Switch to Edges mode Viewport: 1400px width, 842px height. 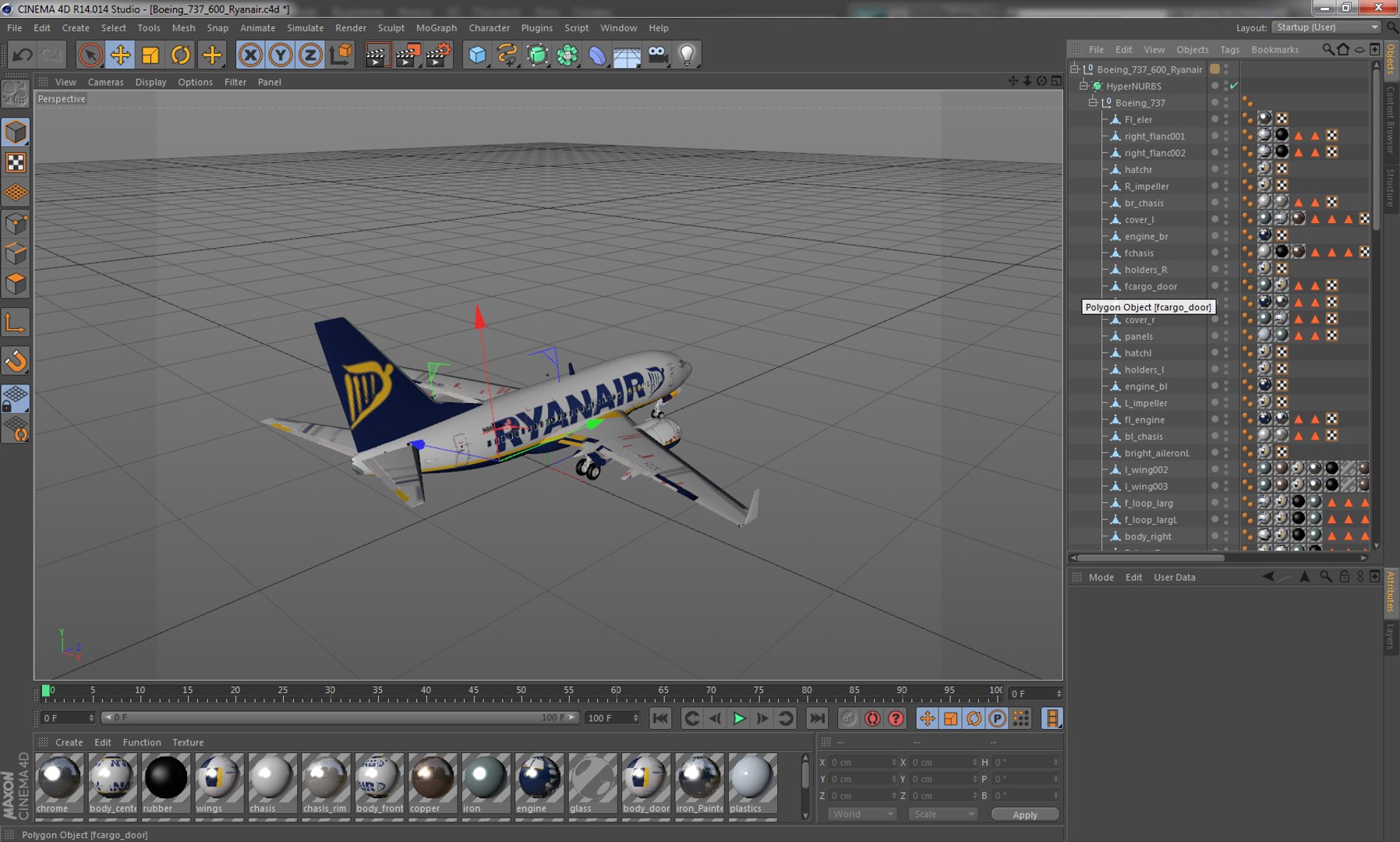pos(16,254)
